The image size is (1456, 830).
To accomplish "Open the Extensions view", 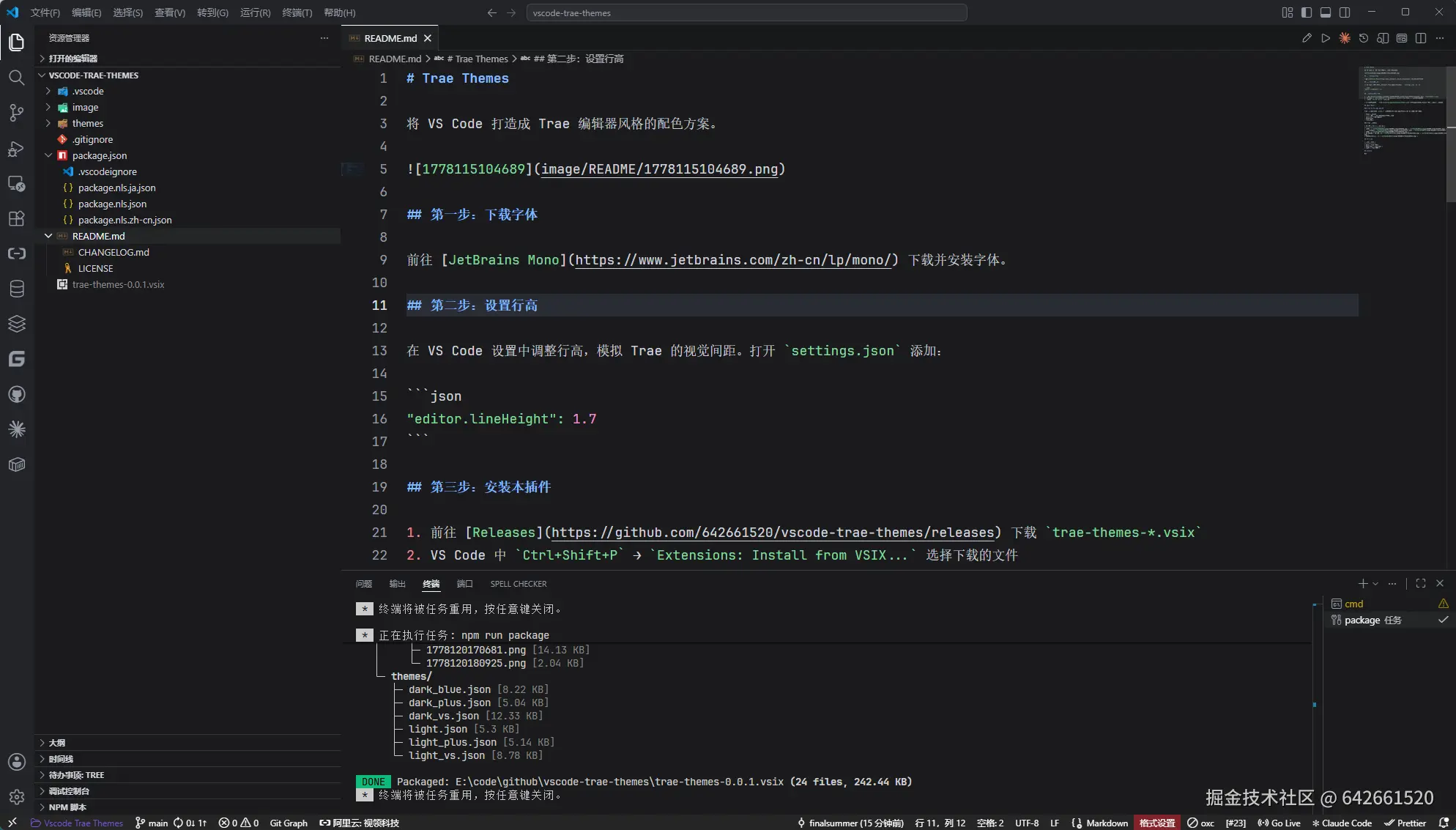I will click(x=17, y=218).
